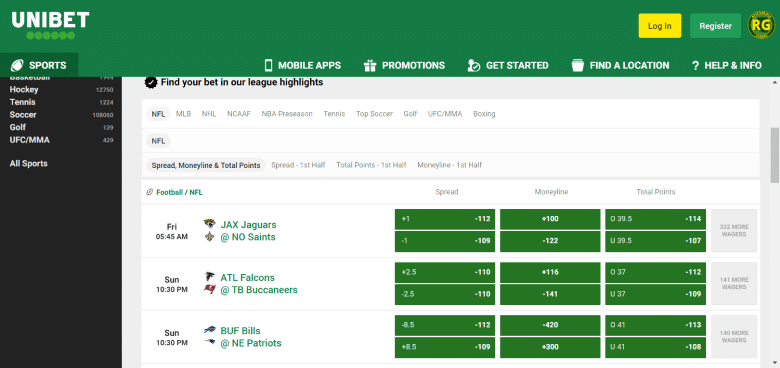
Task: Bet Buccaneers moneyline -141
Action: (x=550, y=294)
